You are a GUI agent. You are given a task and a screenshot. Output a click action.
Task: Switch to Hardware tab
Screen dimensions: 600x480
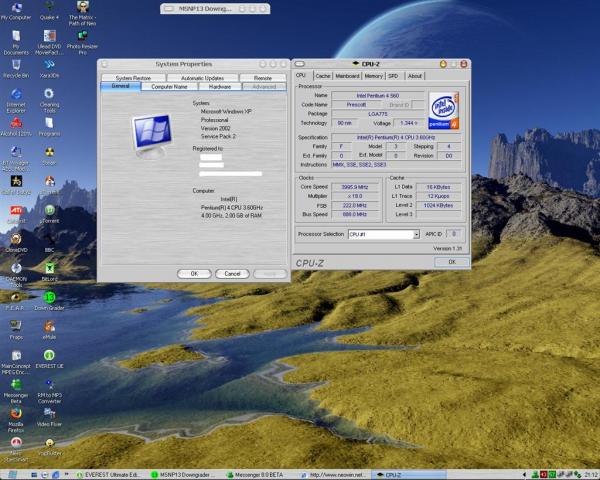tap(220, 87)
